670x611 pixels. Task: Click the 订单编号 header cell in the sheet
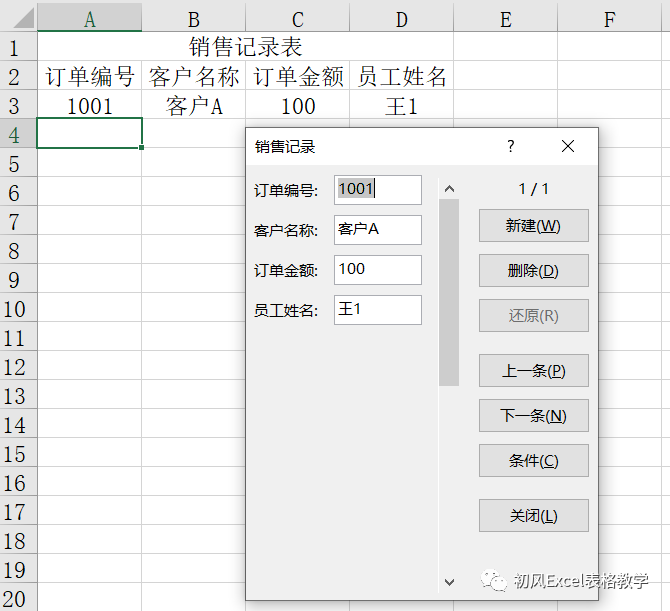[x=90, y=76]
